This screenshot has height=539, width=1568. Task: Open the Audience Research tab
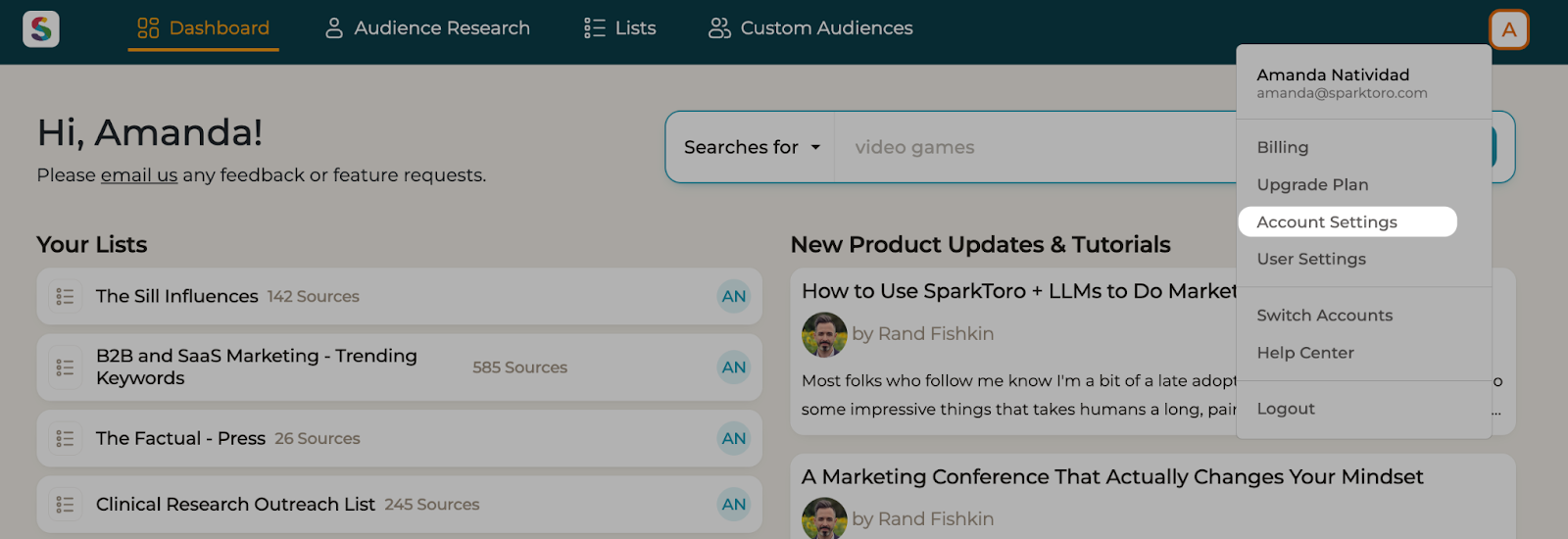427,28
